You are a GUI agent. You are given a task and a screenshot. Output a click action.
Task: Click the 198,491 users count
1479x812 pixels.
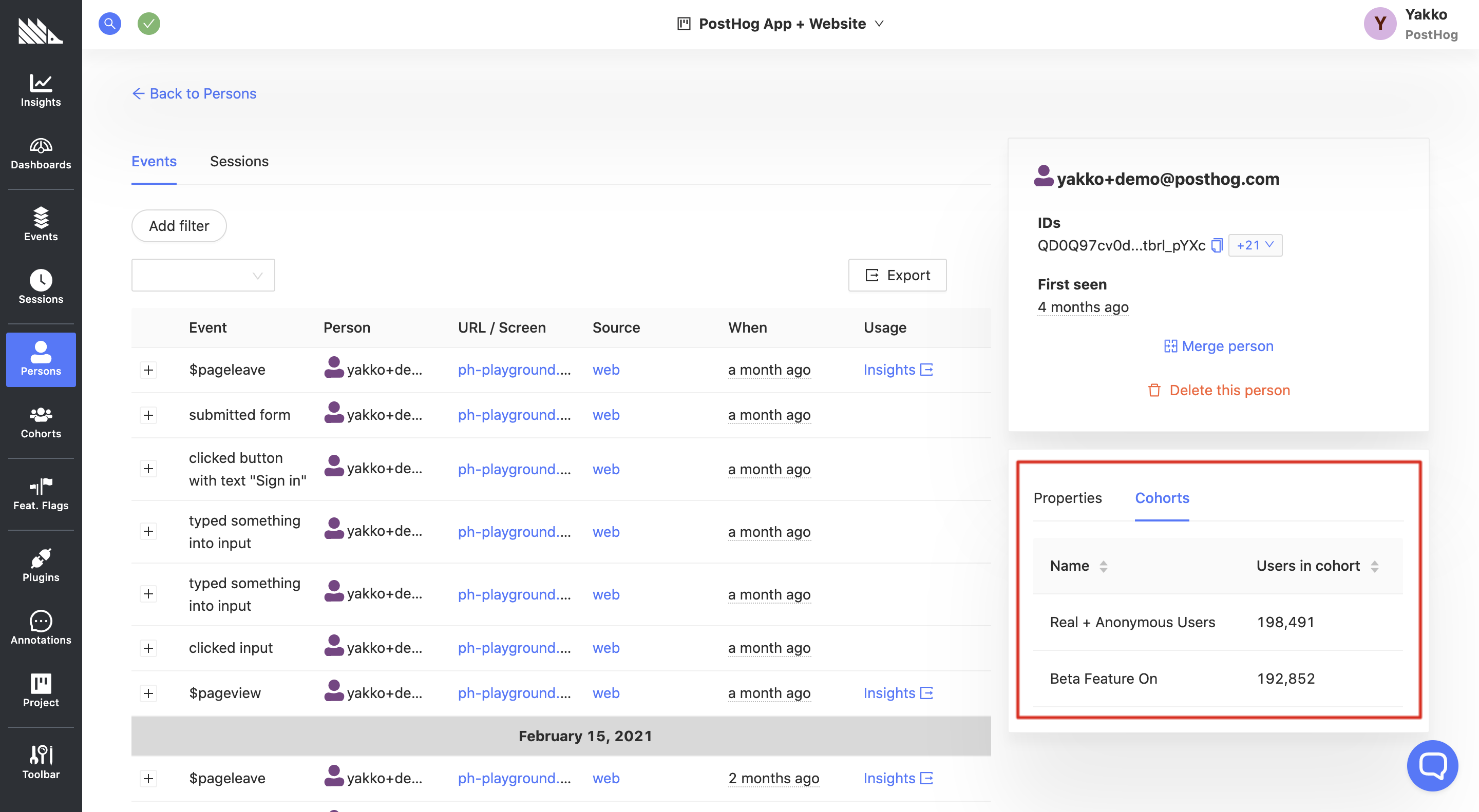point(1285,622)
